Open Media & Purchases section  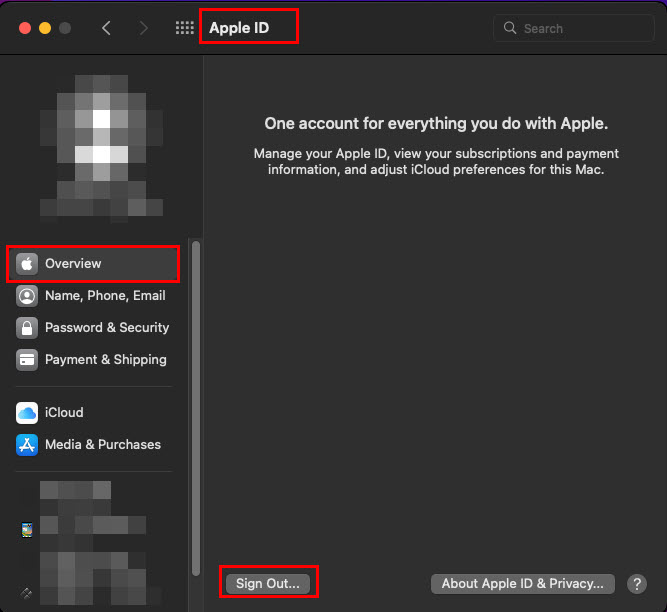coord(93,445)
